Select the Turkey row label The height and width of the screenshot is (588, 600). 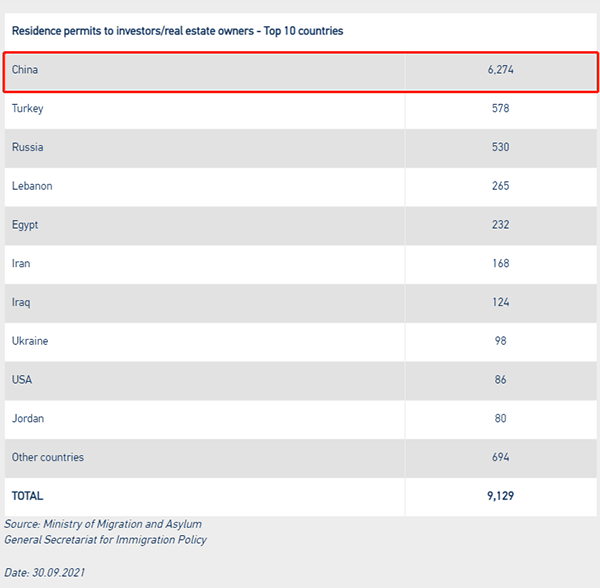click(x=28, y=109)
